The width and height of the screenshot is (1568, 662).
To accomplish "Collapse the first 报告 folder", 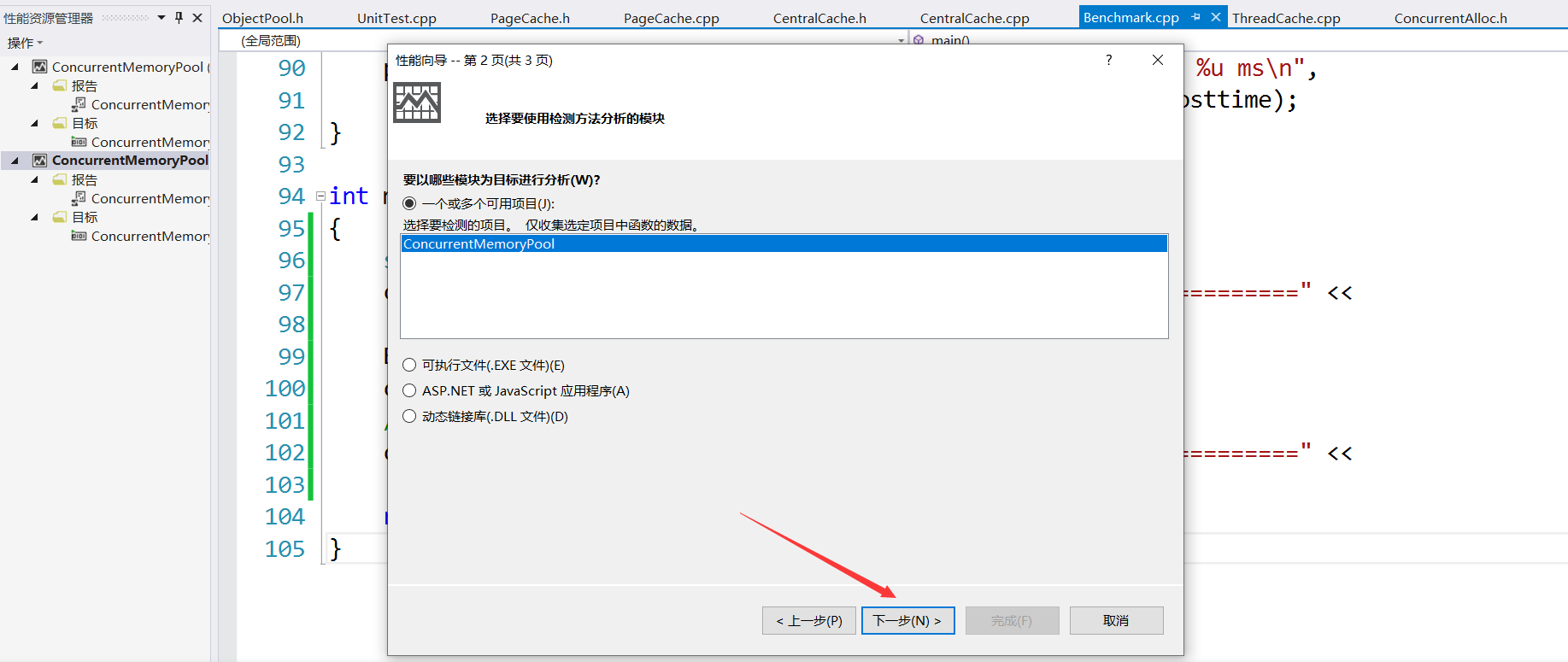I will (34, 85).
